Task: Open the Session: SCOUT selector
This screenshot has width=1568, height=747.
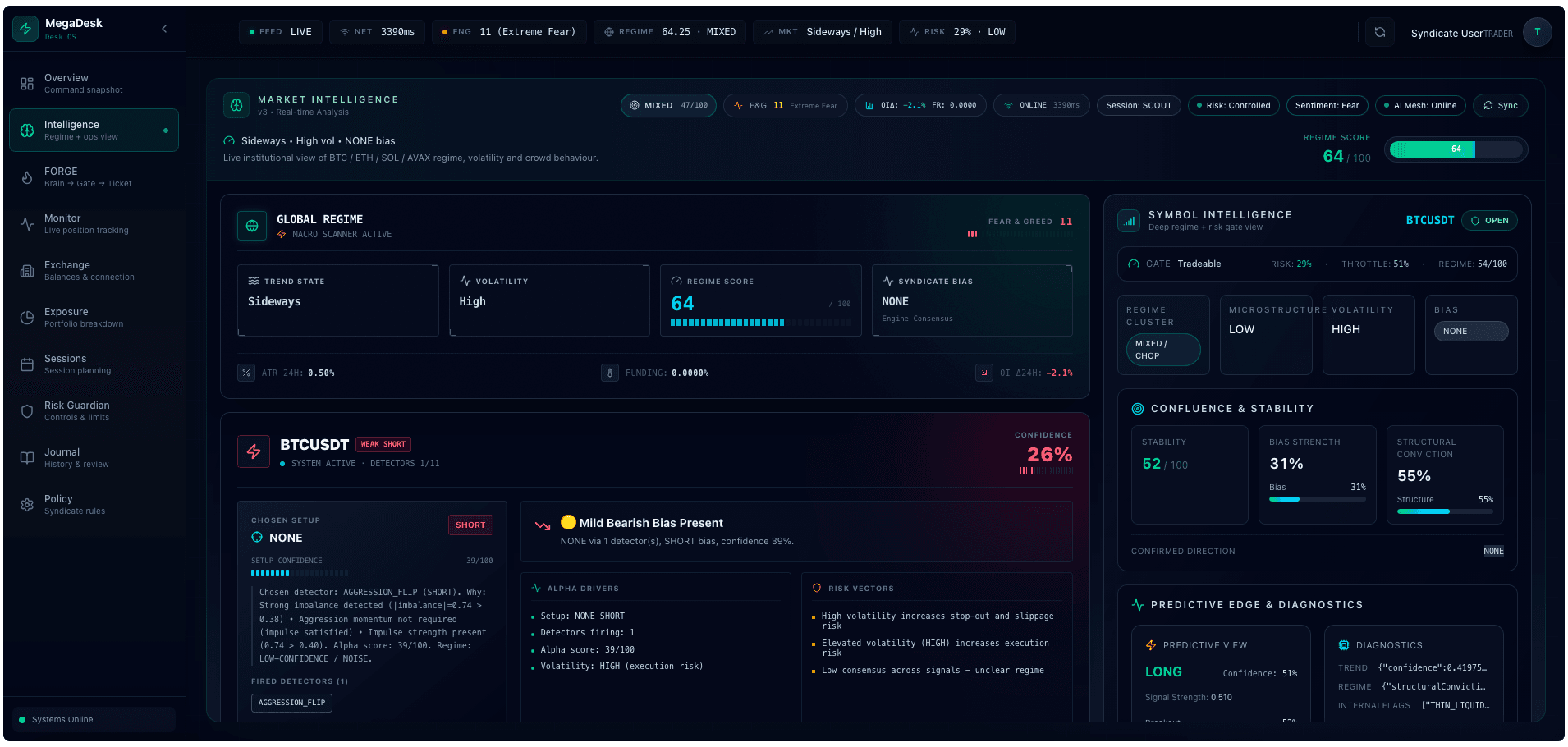Action: [1139, 105]
